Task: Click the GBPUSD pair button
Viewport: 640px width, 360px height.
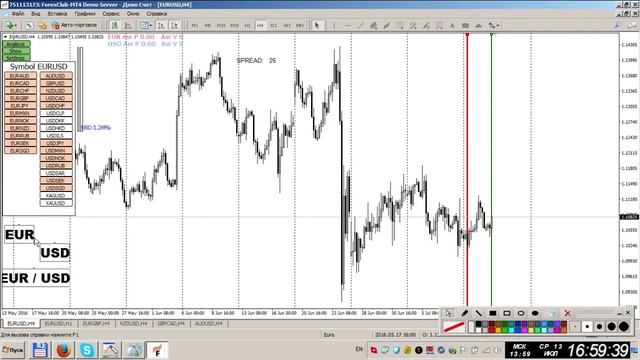Action: click(56, 83)
